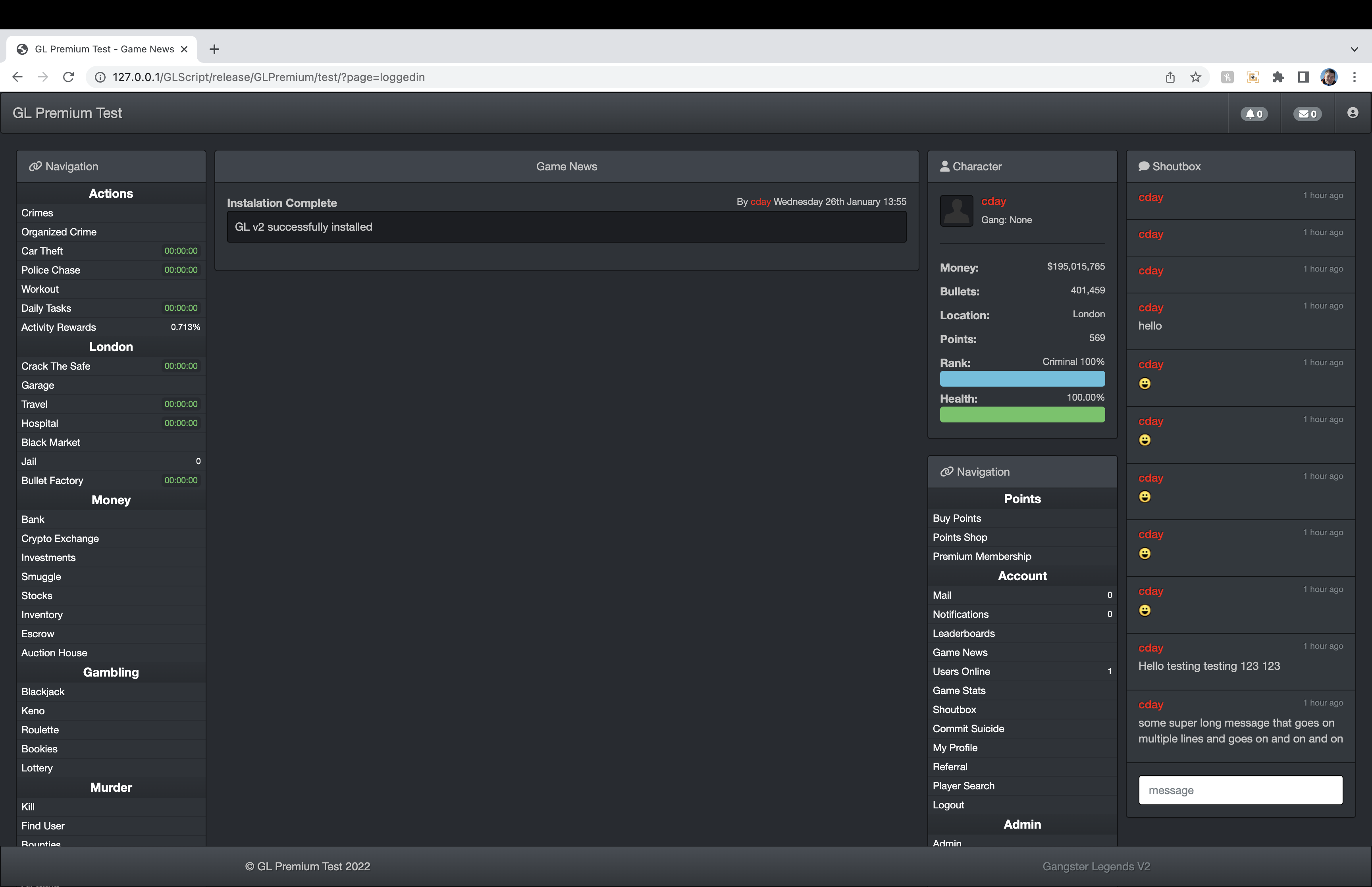Go to the Black Market page
This screenshot has height=887, width=1372.
(51, 442)
